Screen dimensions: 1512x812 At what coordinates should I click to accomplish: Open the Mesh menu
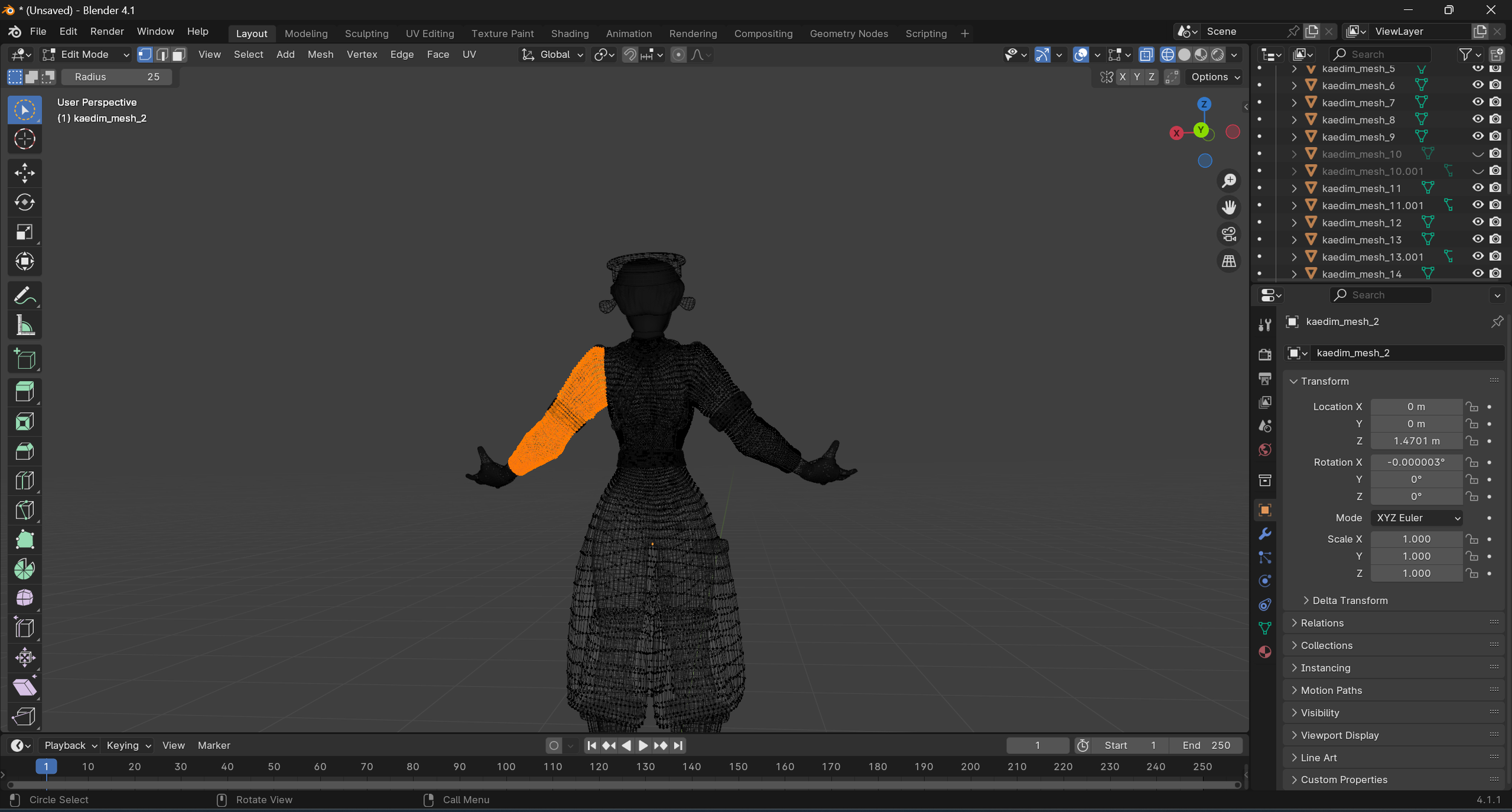coord(320,54)
